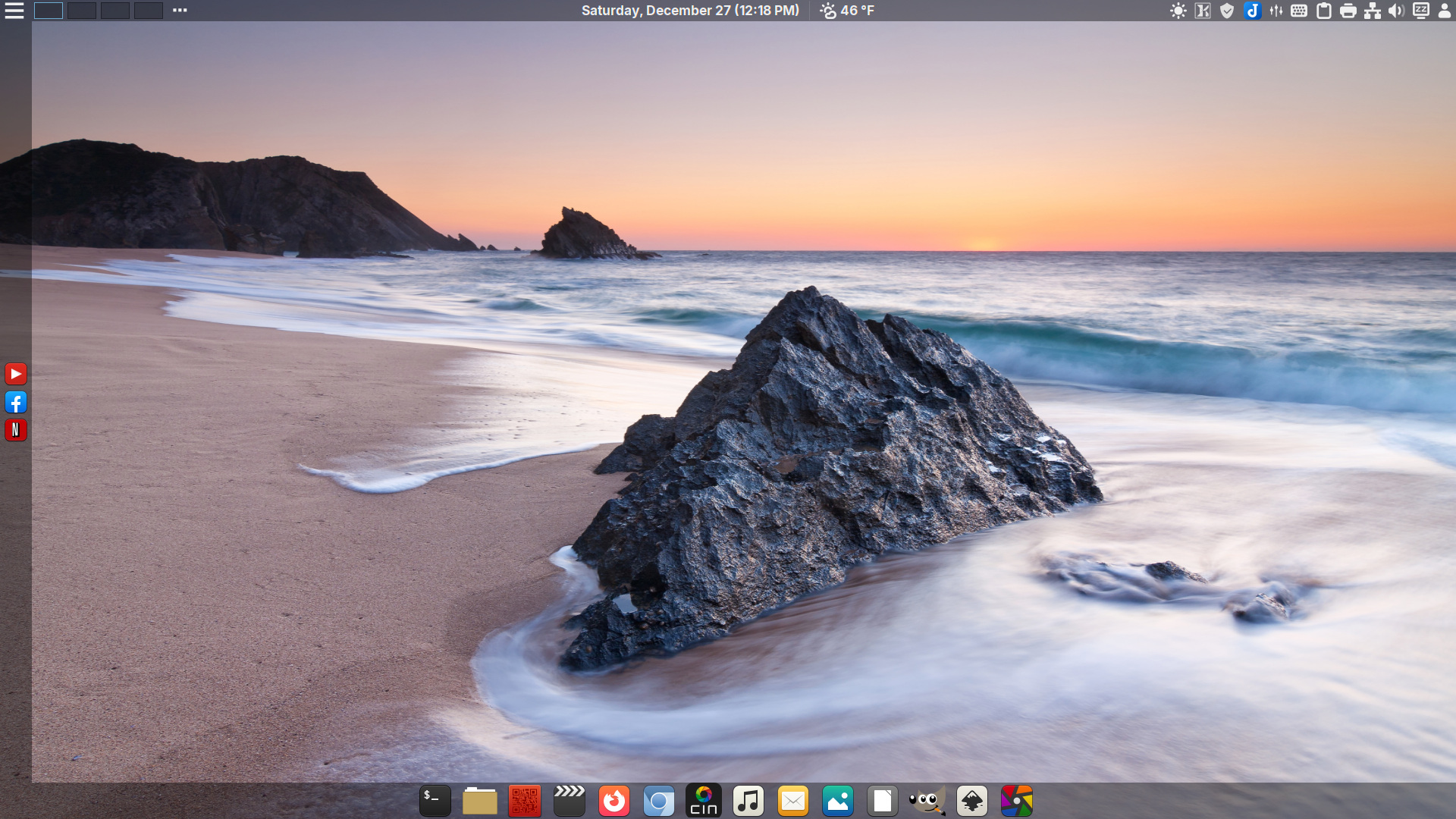
Task: Open the network tray menu
Action: [1371, 11]
